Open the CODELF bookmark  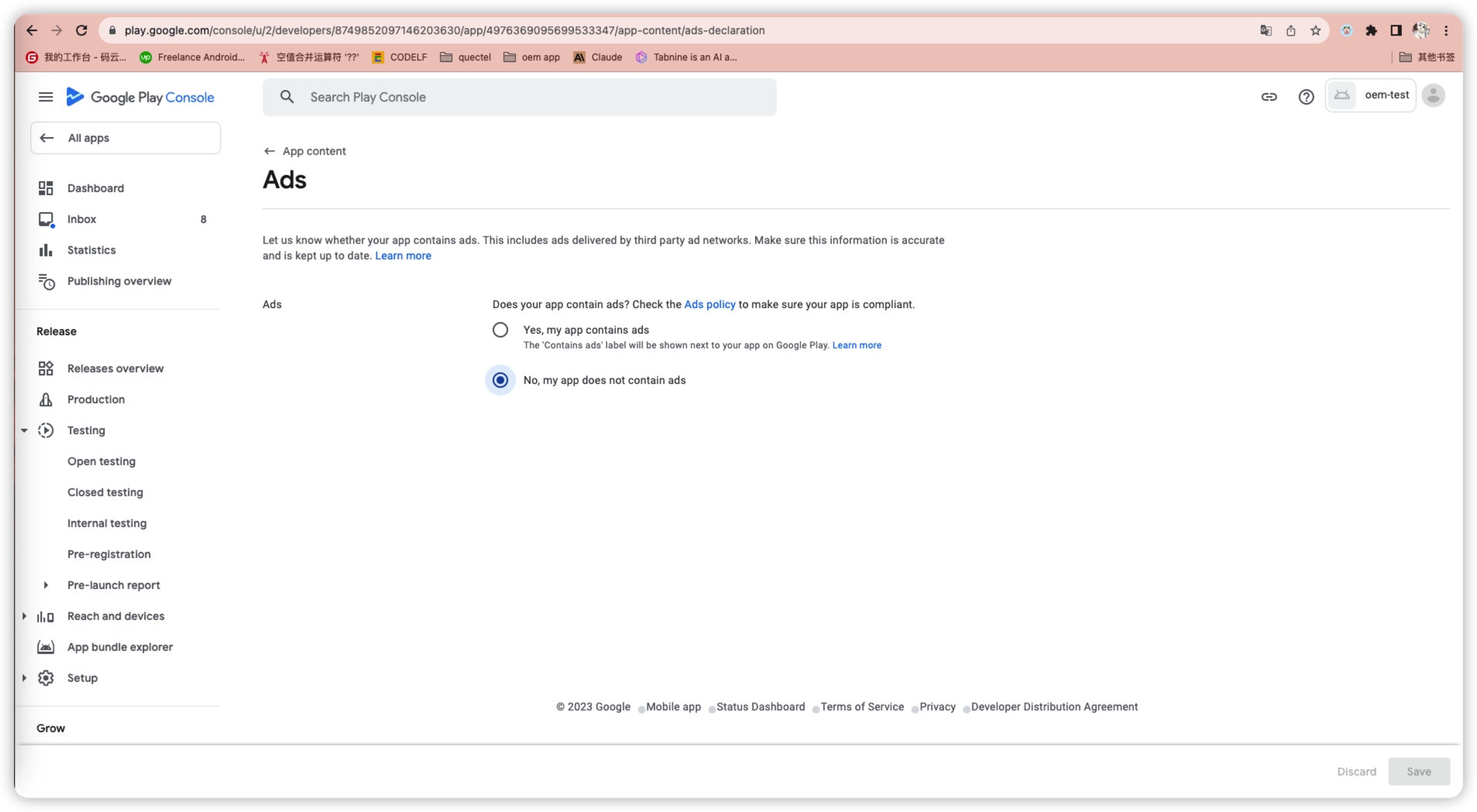click(x=400, y=57)
